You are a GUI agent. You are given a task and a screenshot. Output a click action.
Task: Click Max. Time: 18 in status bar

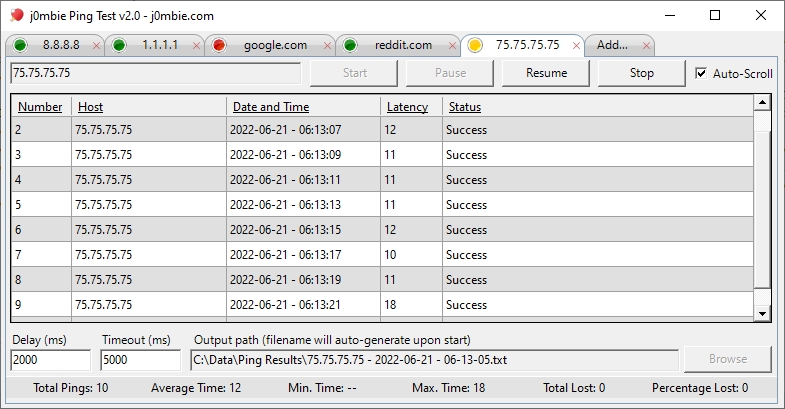(x=449, y=388)
